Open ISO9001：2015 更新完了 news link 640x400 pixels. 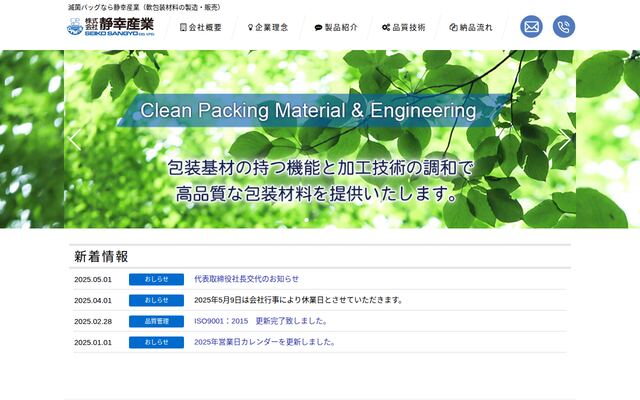(261, 321)
